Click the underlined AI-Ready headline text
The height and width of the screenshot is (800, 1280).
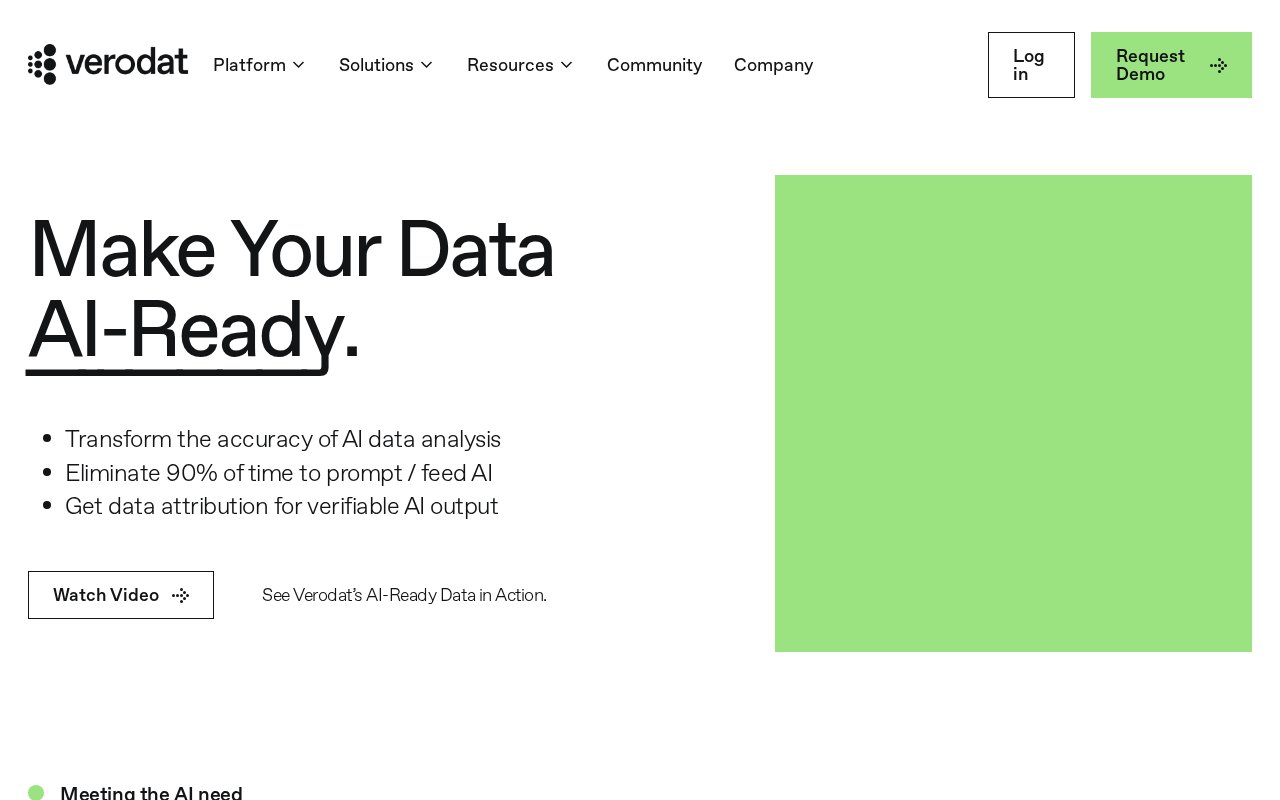[185, 330]
